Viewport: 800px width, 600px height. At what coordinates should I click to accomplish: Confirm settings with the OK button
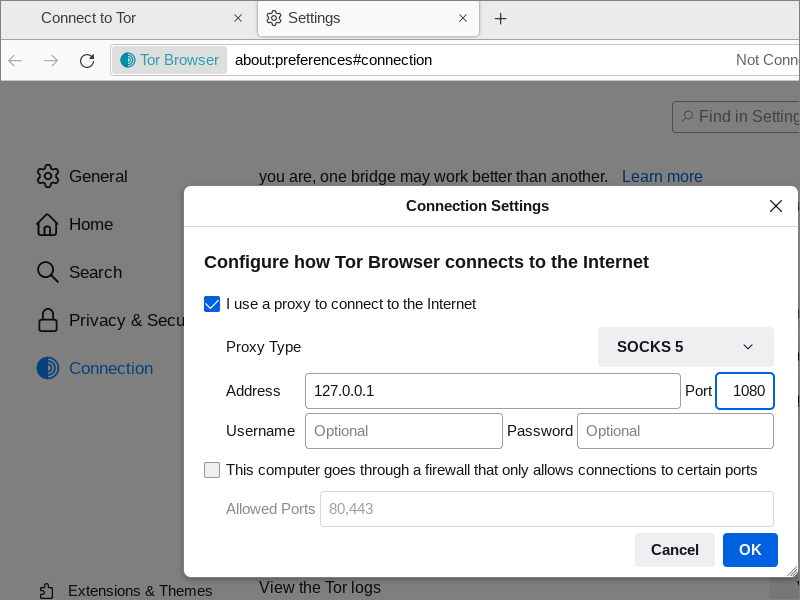pos(750,550)
